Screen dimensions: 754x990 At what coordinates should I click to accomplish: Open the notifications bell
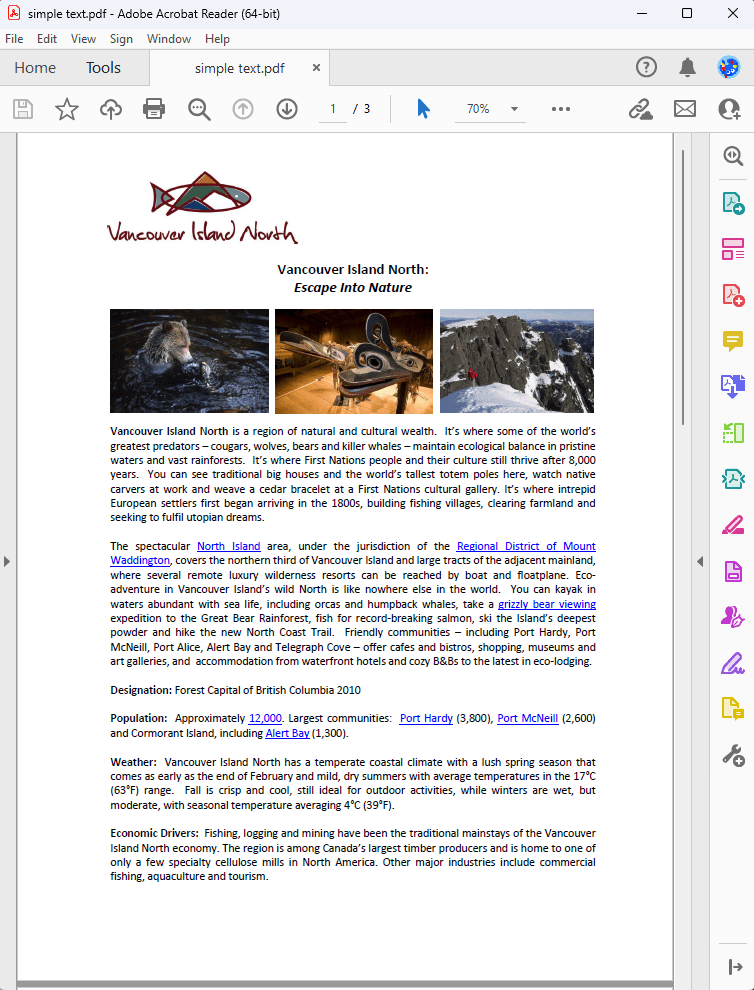687,68
